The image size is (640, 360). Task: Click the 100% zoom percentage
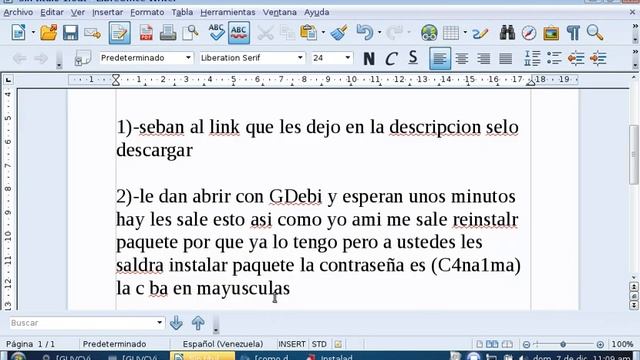[622, 344]
